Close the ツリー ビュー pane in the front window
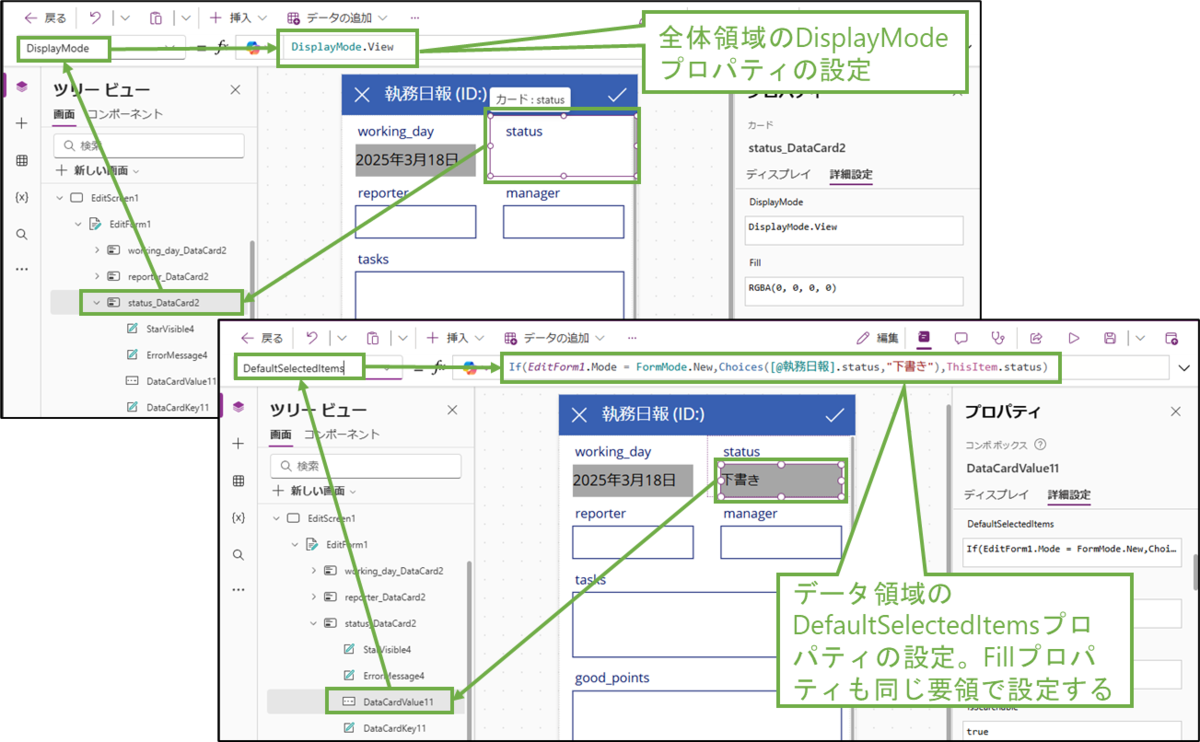 452,410
